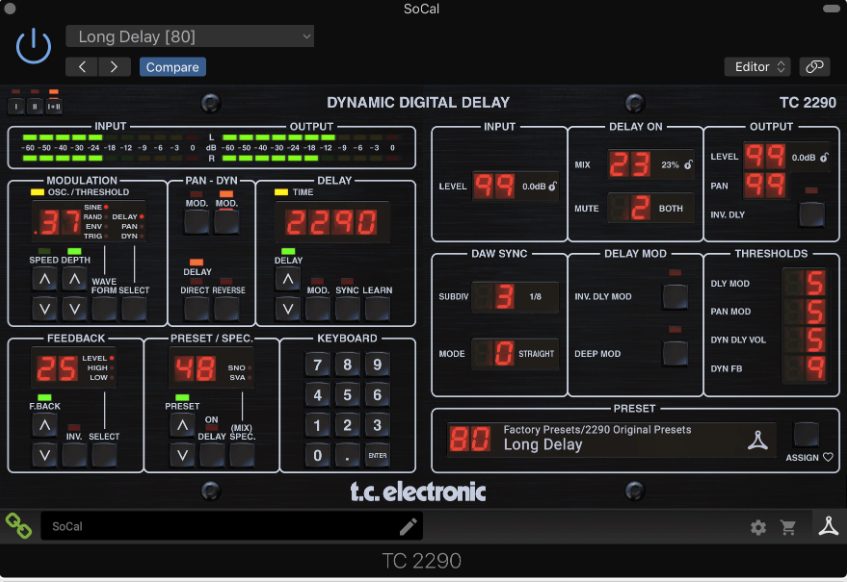Screen dimensions: 847x582
Task: Step PRESET up with up arrow
Action: tap(183, 425)
